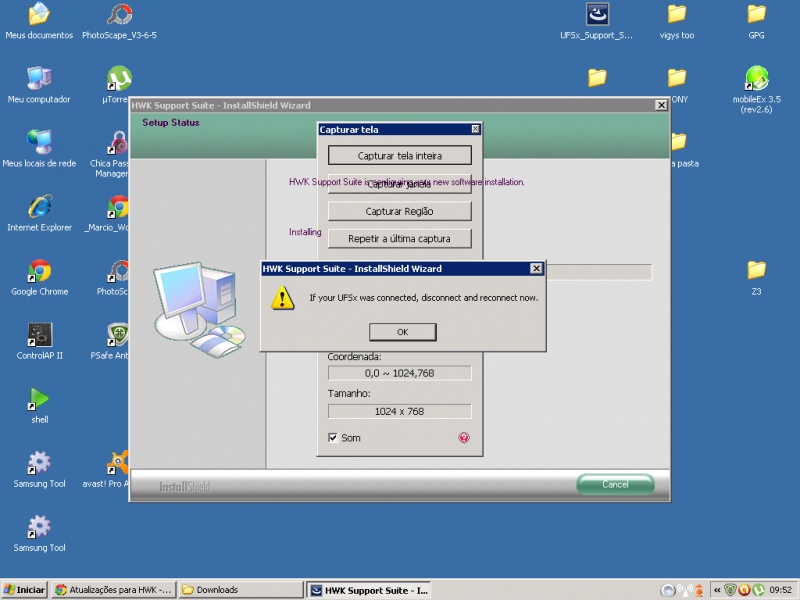
Task: Select the unlabeled folder below UFSx_Support_S...
Action: [x=597, y=78]
